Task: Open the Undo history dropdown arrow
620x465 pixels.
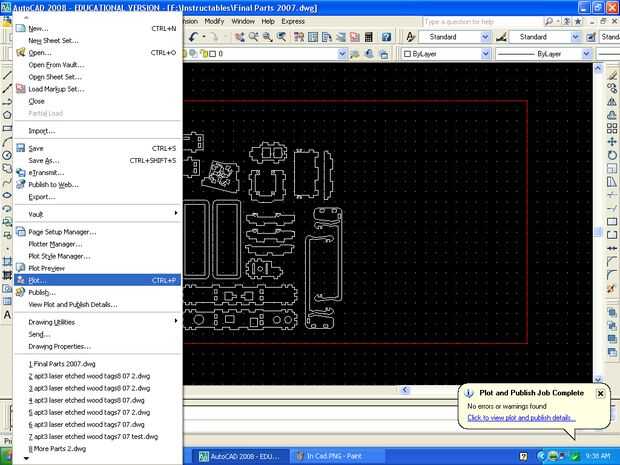Action: [x=204, y=37]
